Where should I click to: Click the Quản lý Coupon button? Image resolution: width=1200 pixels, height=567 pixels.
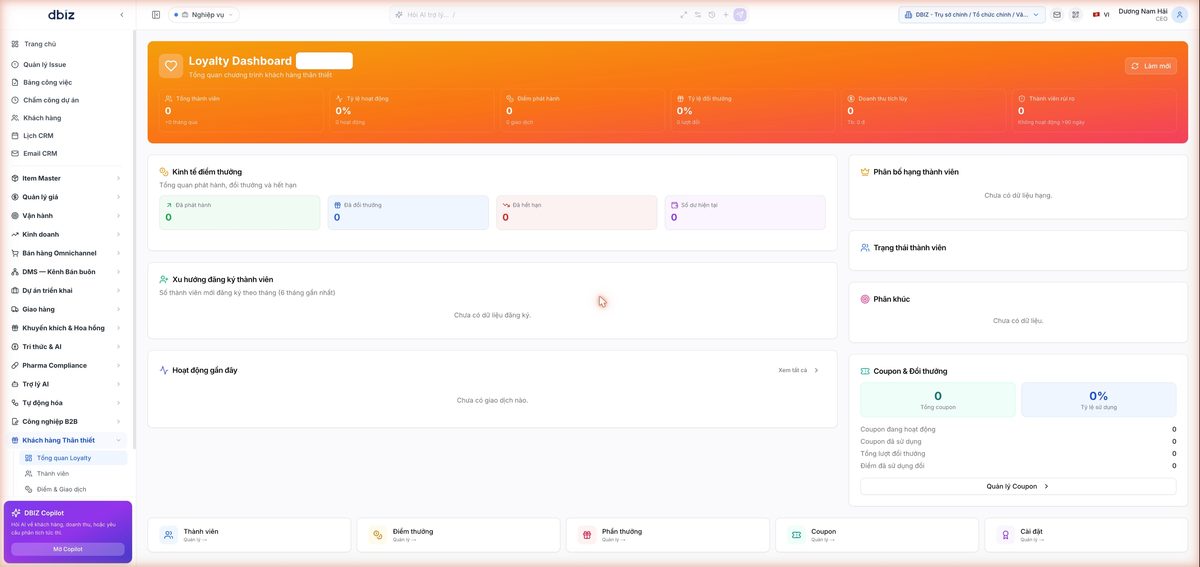(1018, 486)
